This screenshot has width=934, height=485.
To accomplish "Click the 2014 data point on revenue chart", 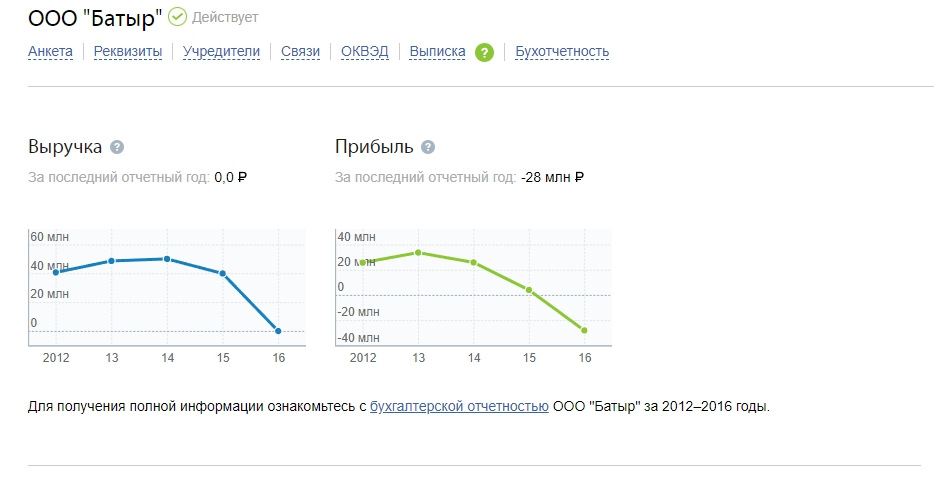I will point(167,259).
